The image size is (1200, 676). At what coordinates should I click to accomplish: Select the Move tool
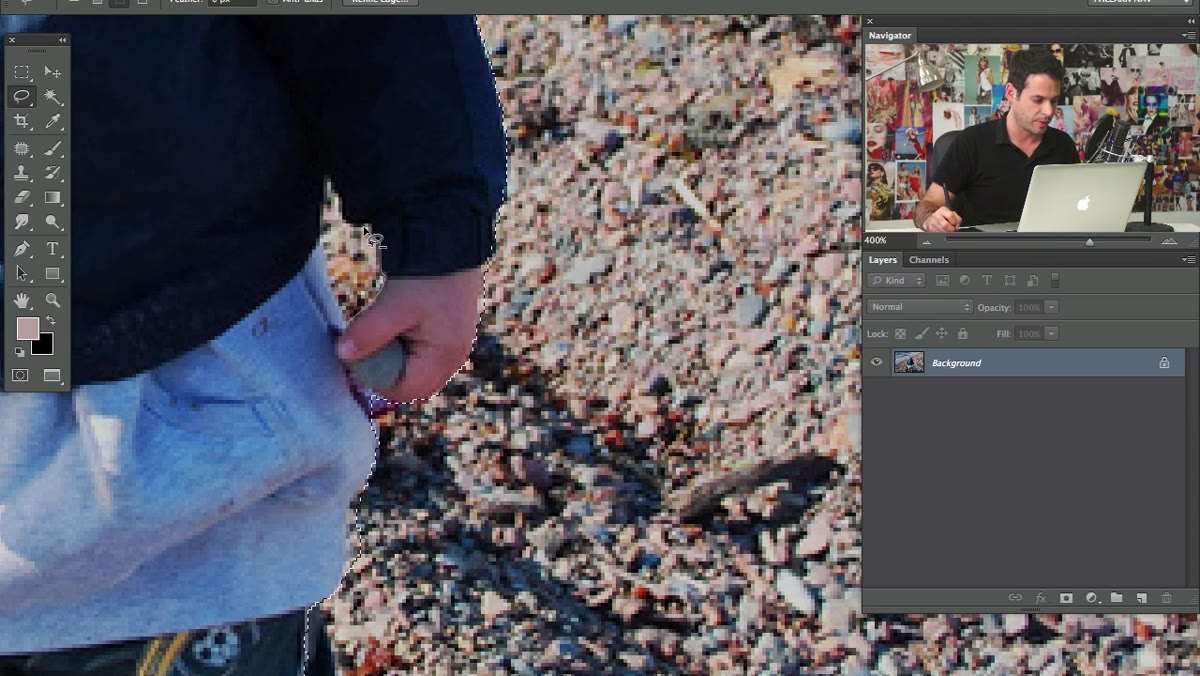(53, 72)
